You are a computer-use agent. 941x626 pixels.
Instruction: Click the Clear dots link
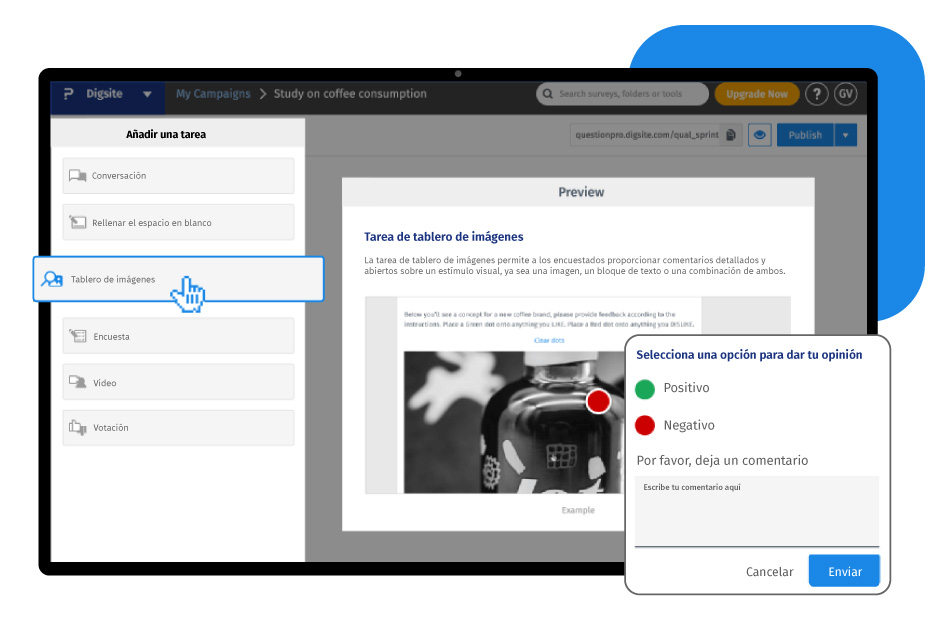(549, 340)
